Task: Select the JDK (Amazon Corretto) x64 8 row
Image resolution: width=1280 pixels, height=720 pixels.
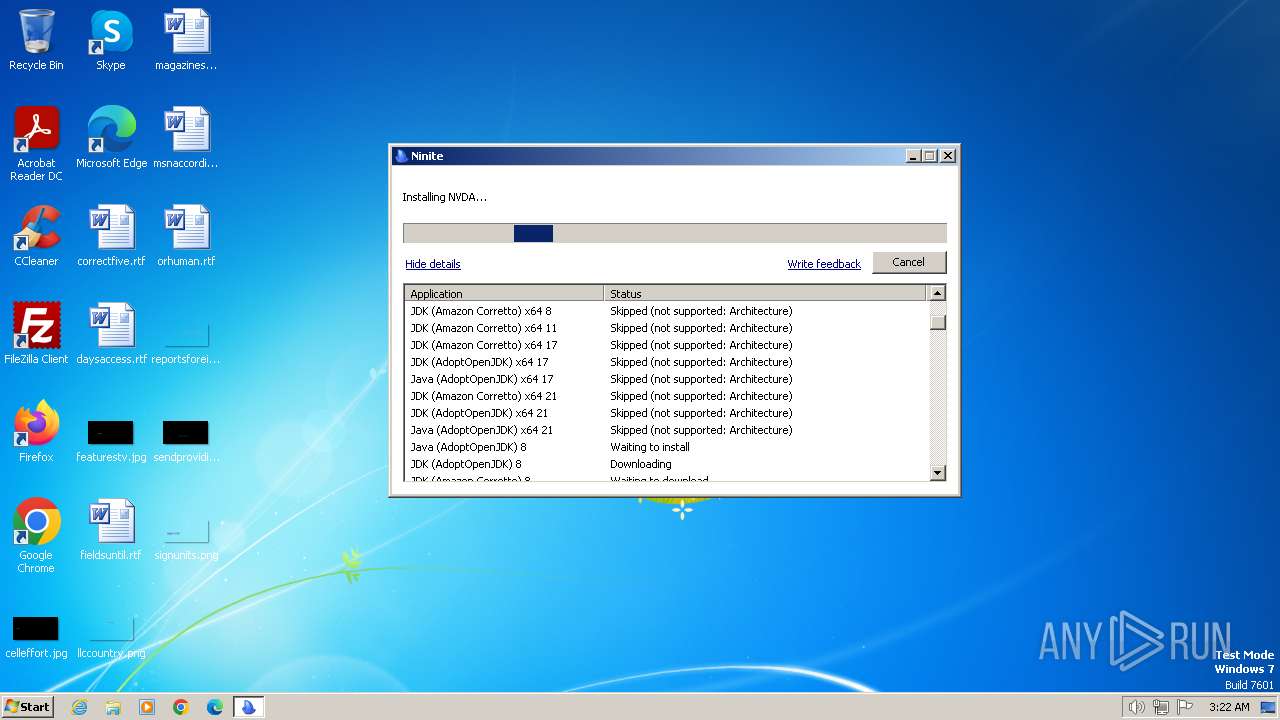Action: click(666, 311)
